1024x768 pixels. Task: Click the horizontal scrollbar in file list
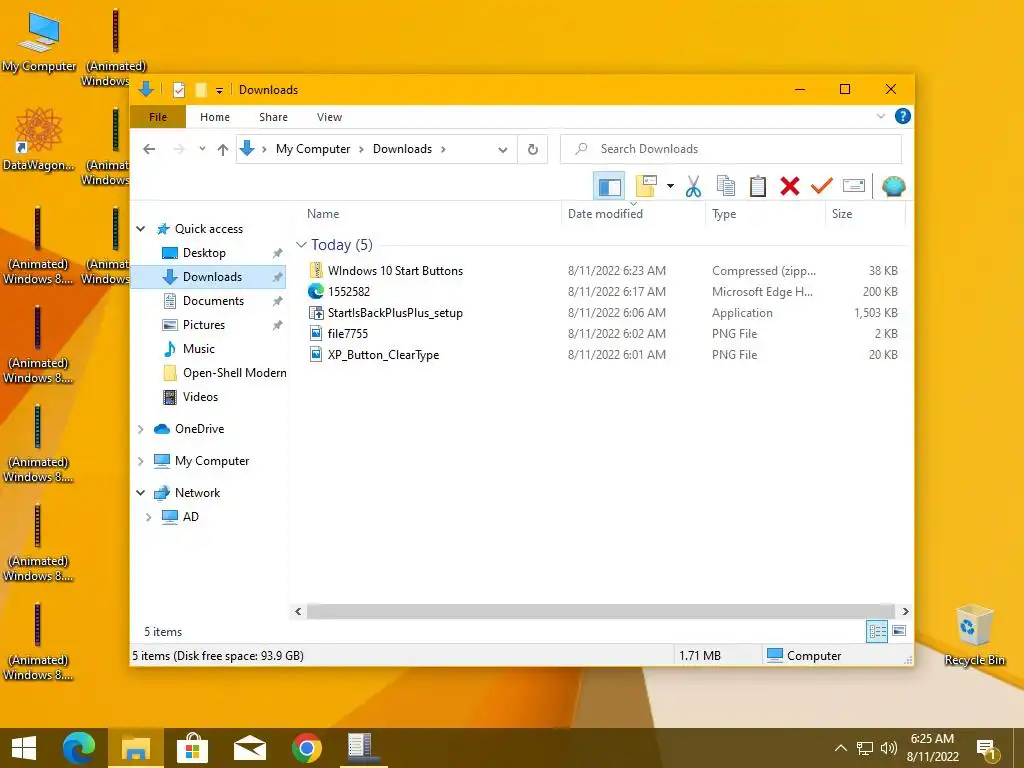point(600,611)
